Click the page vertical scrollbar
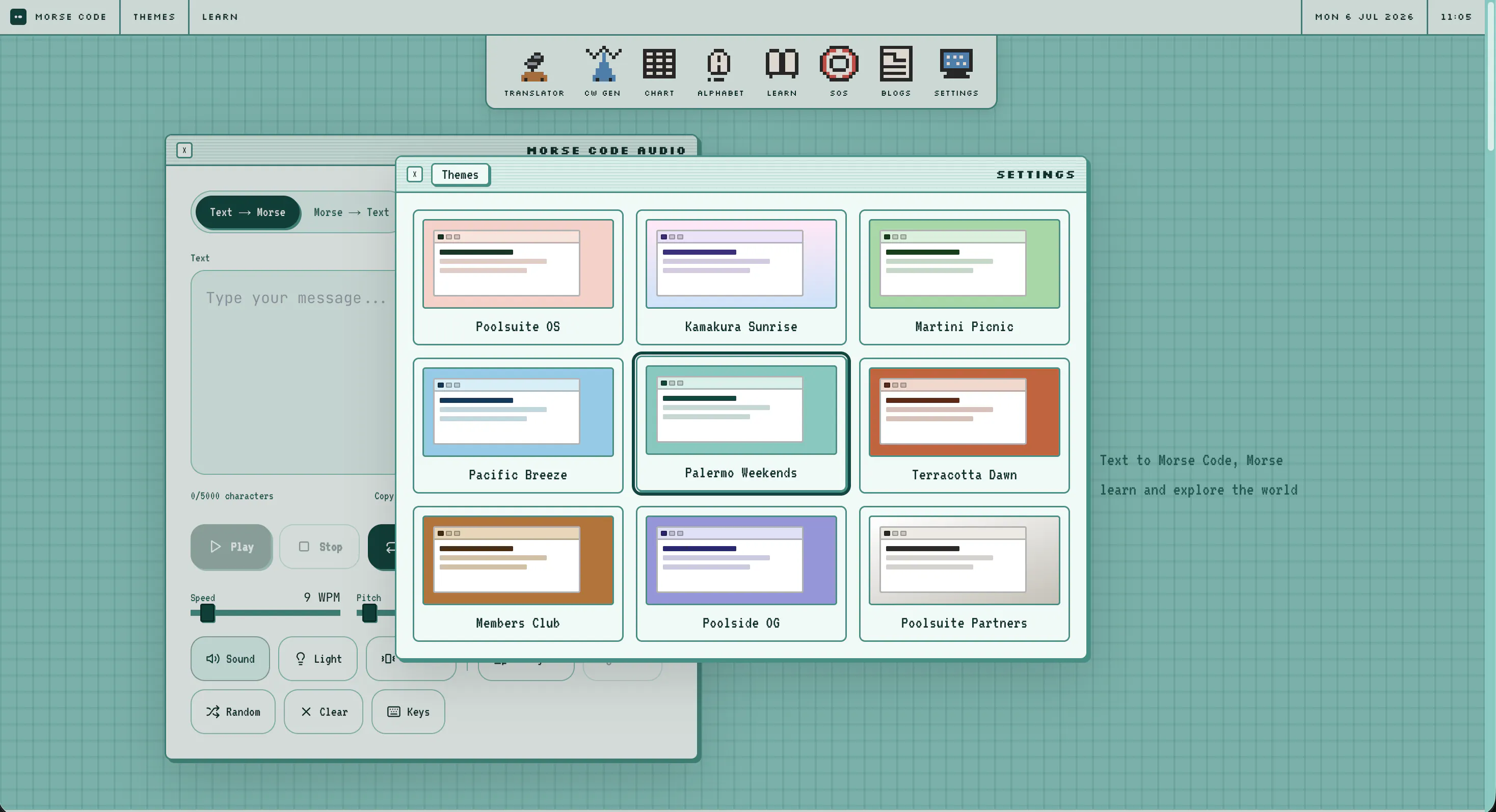 pyautogui.click(x=1490, y=75)
